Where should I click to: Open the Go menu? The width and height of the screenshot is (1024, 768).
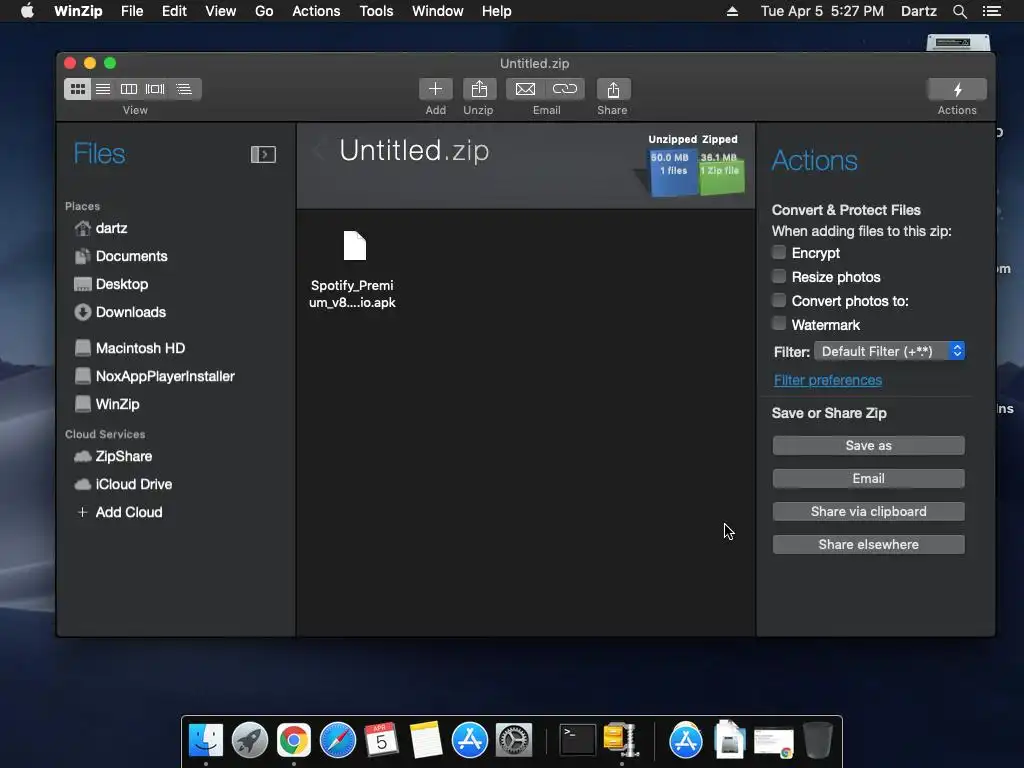click(264, 11)
